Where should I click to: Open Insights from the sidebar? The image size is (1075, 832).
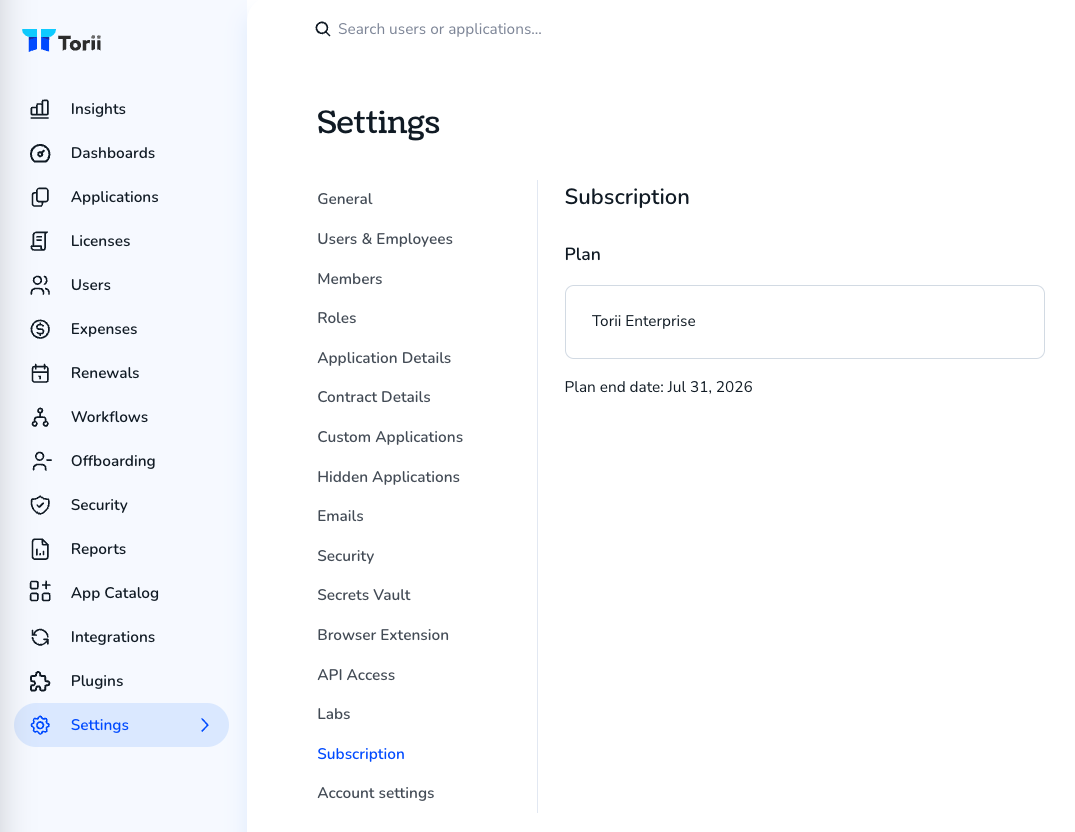click(x=98, y=109)
